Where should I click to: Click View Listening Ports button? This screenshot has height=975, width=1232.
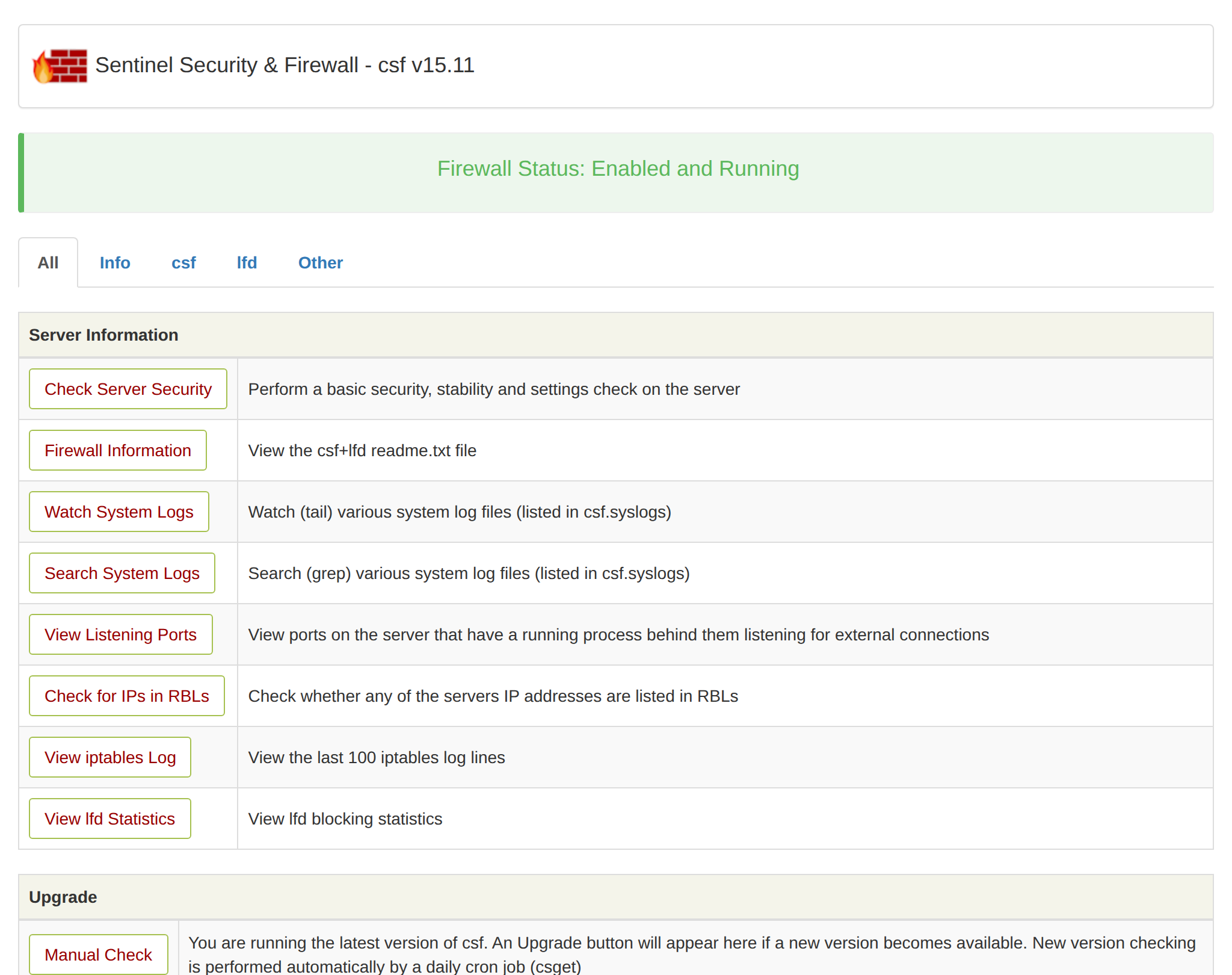(121, 634)
